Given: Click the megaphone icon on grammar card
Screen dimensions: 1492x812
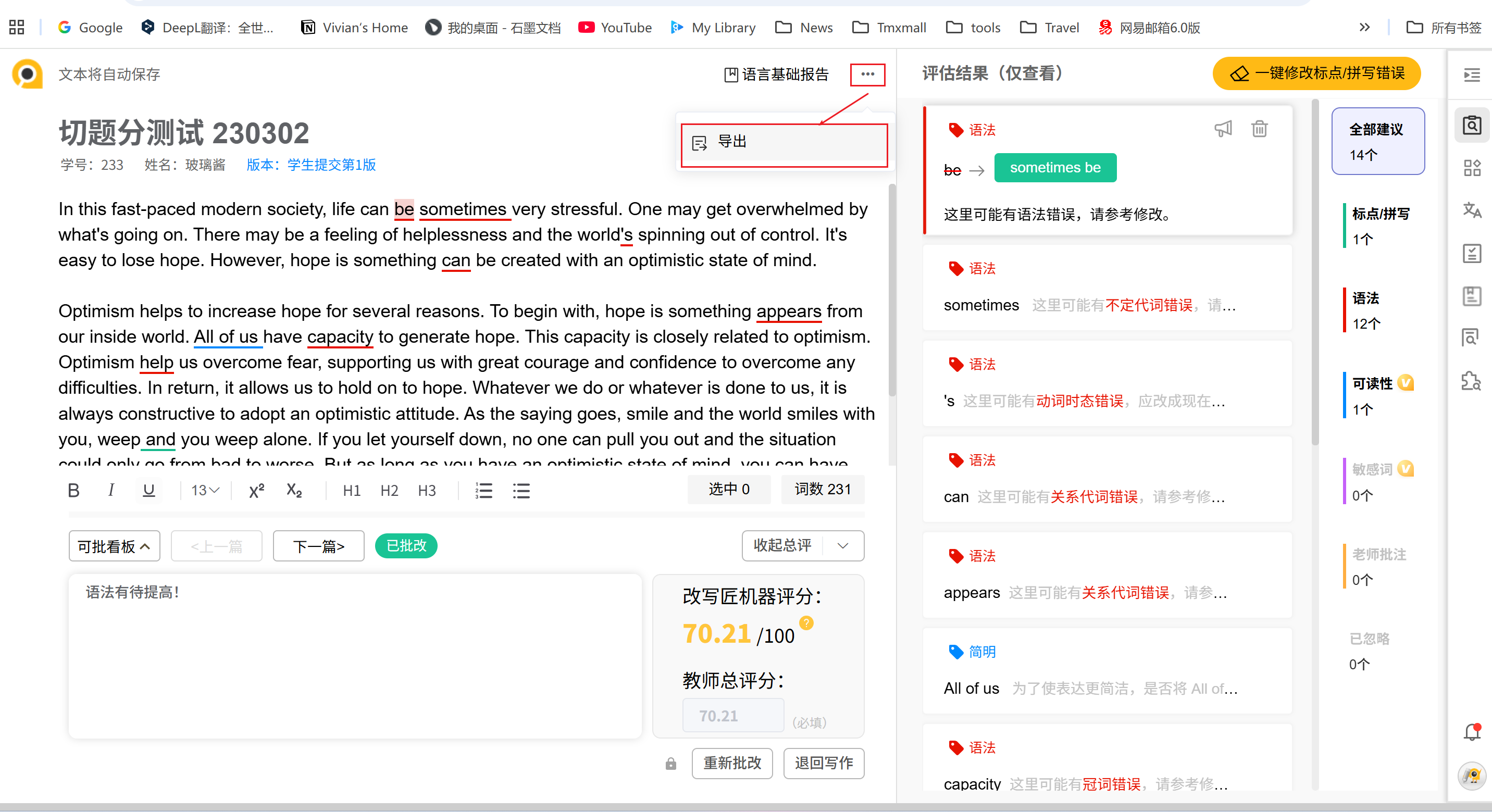Looking at the screenshot, I should [1223, 129].
